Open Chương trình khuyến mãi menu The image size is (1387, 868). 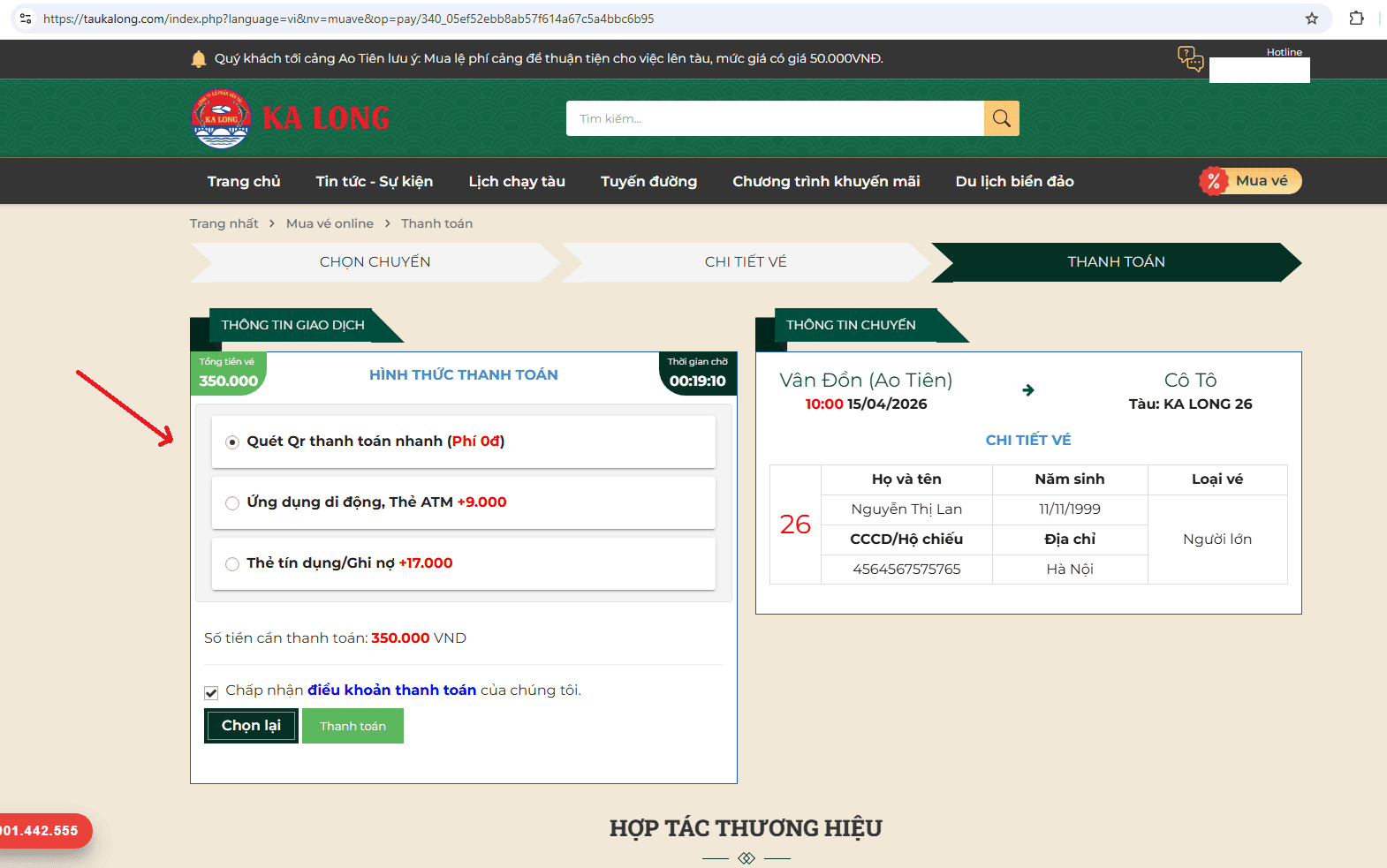(826, 181)
